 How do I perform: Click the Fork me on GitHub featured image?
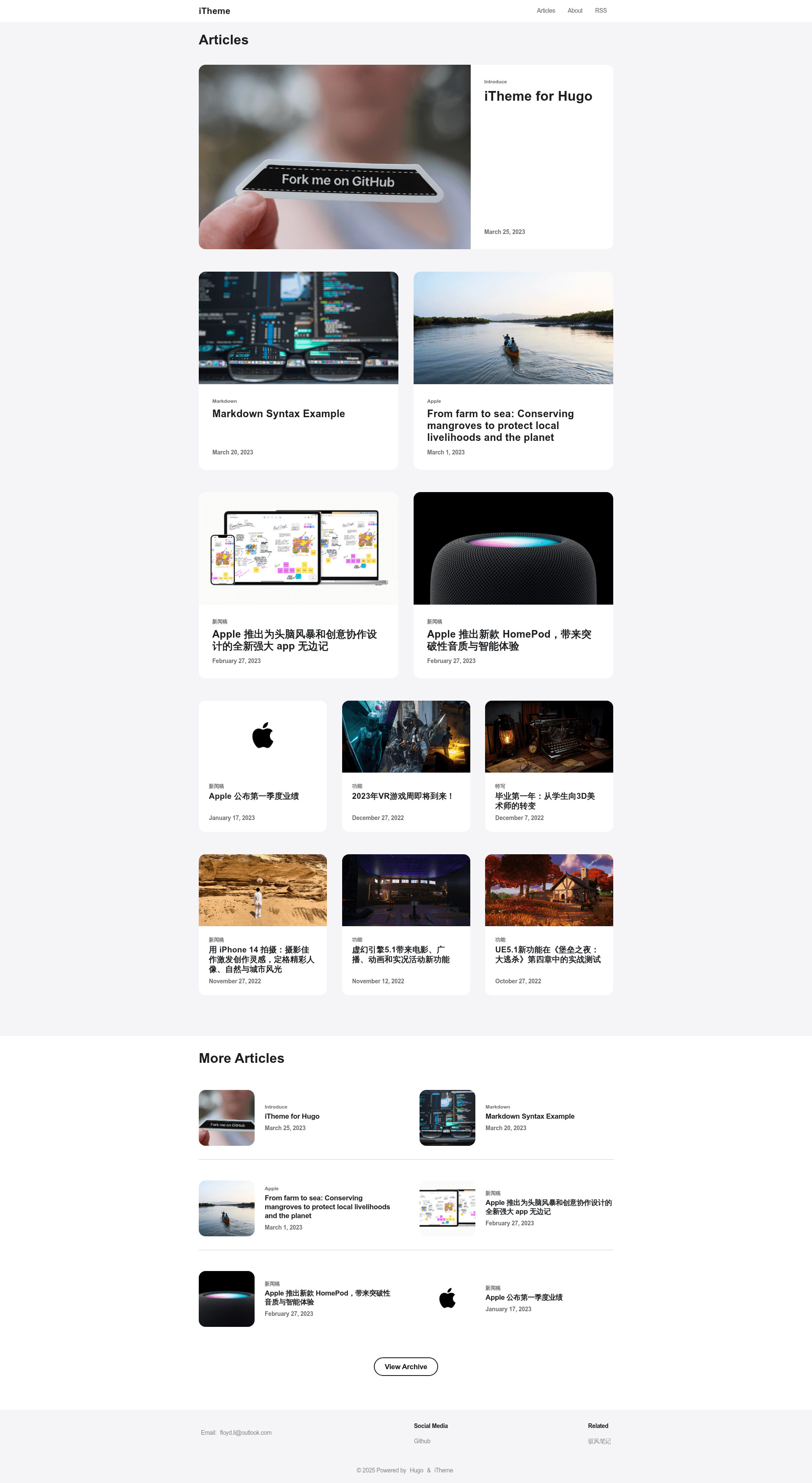point(335,157)
